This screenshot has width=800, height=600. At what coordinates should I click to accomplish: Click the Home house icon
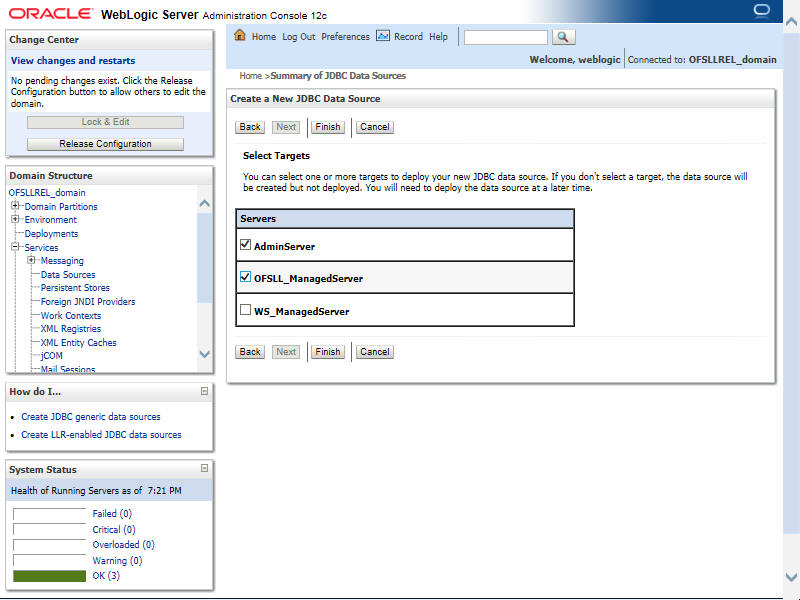click(240, 36)
